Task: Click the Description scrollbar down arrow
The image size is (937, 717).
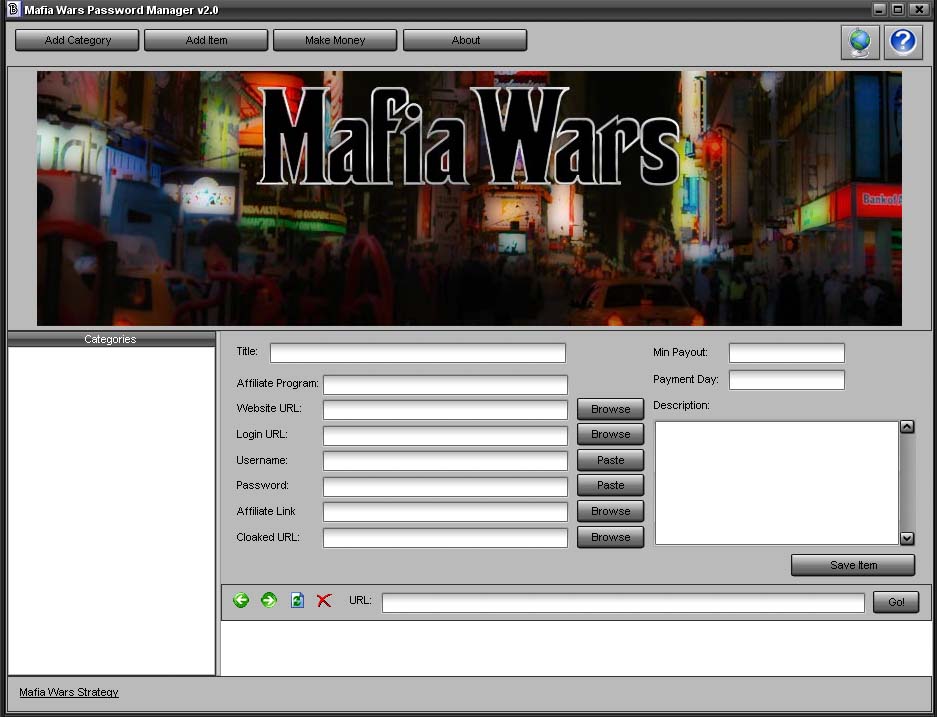Action: tap(907, 538)
